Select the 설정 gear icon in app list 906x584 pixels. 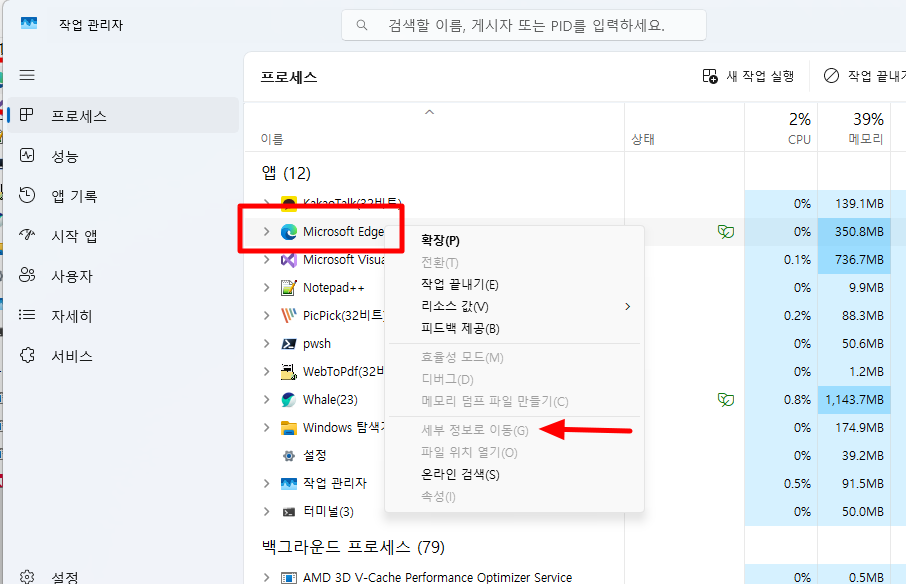289,456
